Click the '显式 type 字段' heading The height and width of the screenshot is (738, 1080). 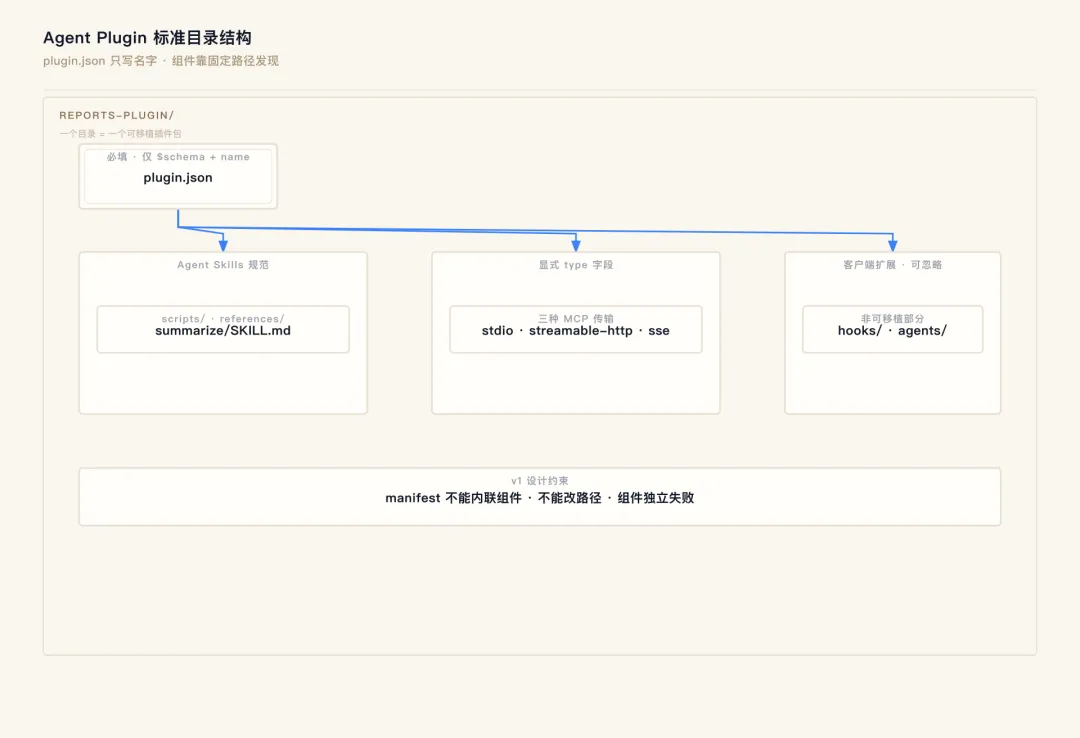click(576, 265)
